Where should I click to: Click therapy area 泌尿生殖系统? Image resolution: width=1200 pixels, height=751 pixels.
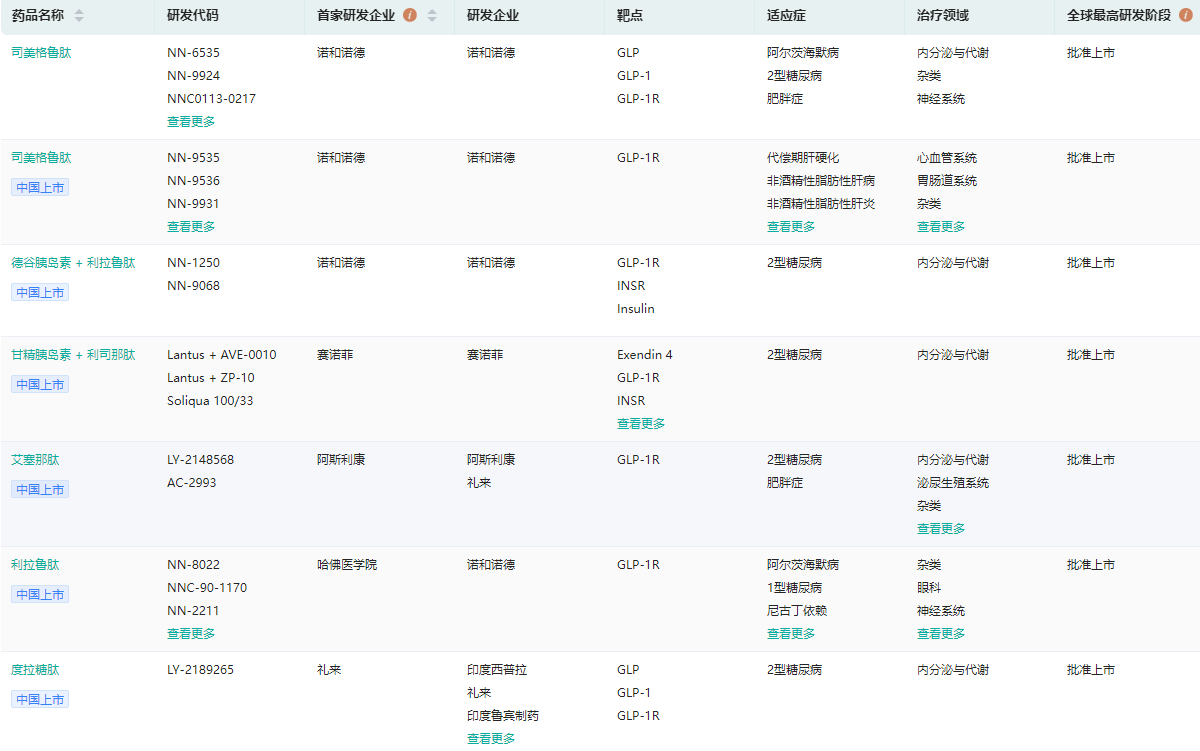(x=953, y=483)
